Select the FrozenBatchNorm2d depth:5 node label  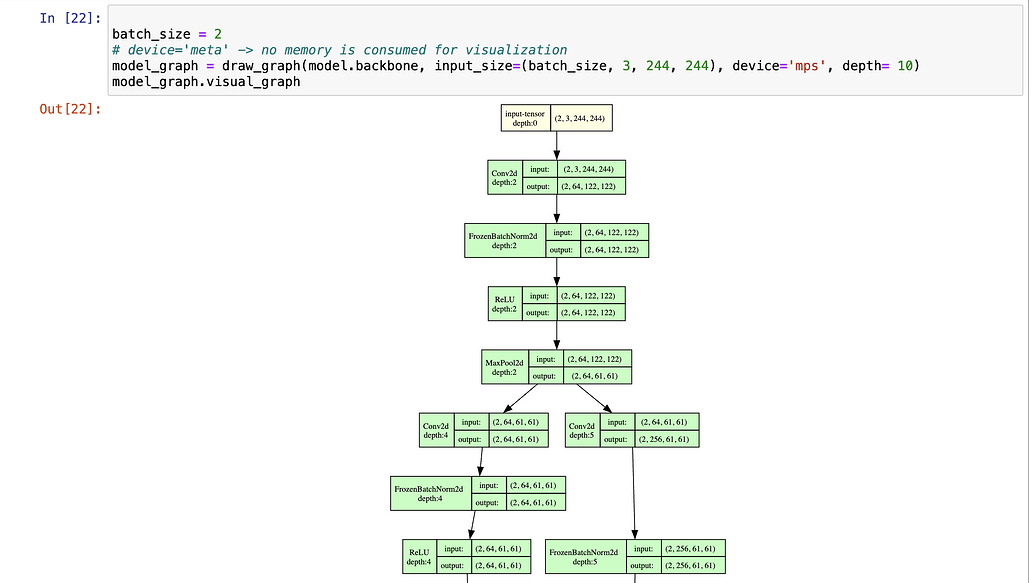coord(584,557)
